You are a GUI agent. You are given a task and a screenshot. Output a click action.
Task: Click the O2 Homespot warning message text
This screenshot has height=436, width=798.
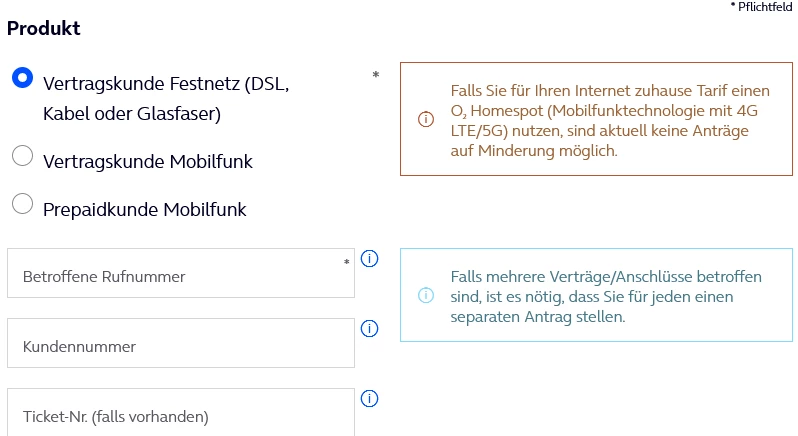pyautogui.click(x=610, y=121)
